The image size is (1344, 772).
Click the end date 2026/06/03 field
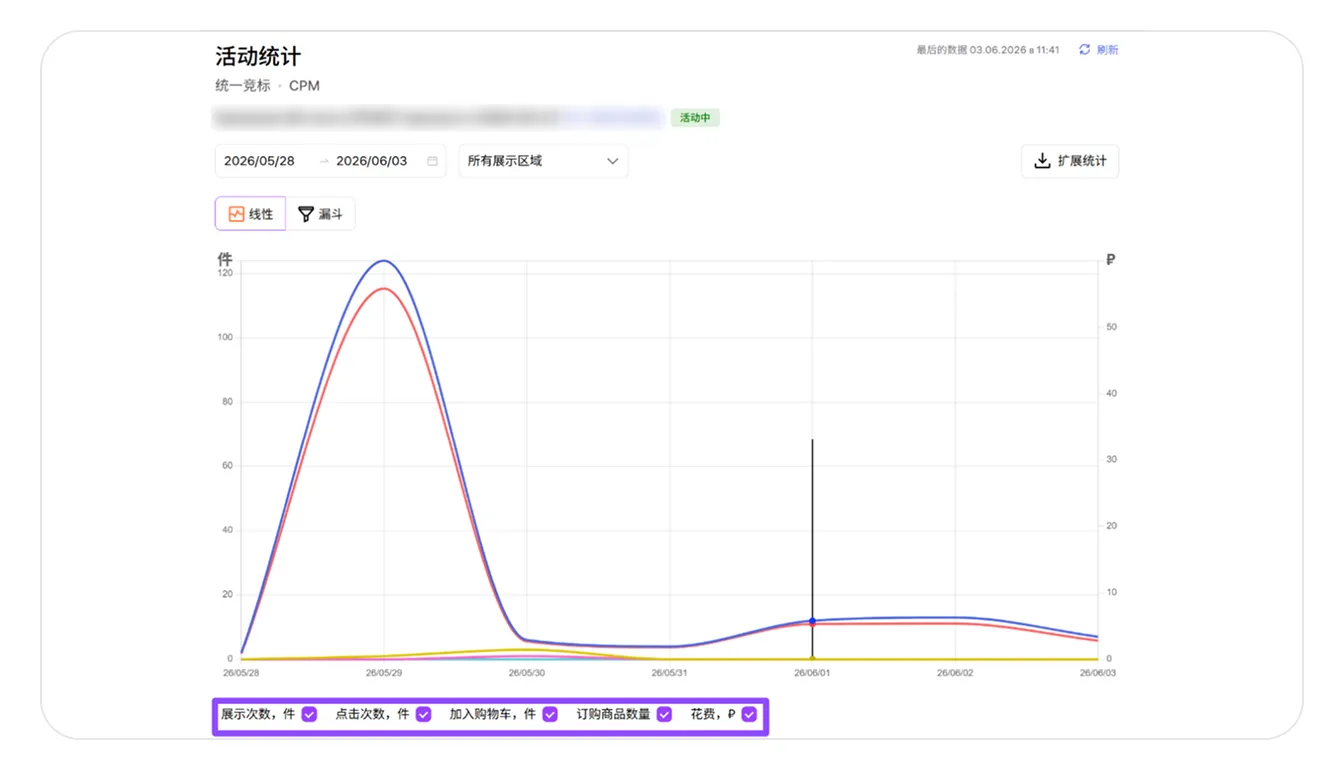coord(372,161)
